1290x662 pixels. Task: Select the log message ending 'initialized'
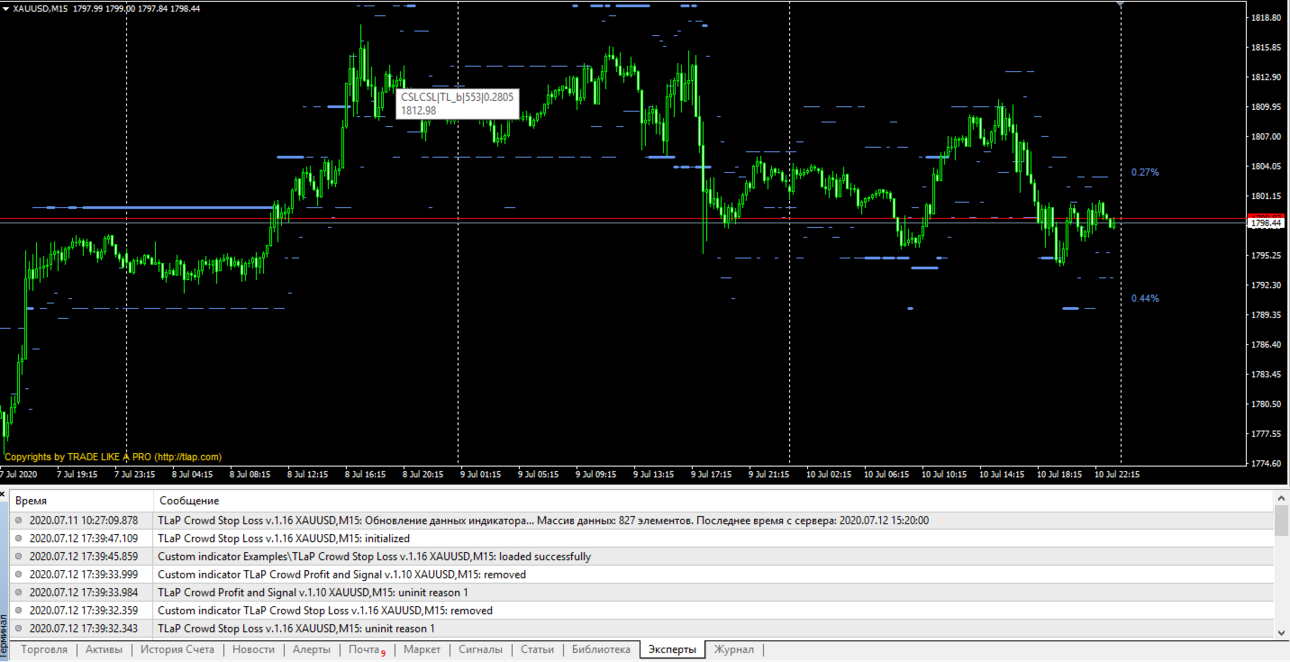[x=283, y=538]
